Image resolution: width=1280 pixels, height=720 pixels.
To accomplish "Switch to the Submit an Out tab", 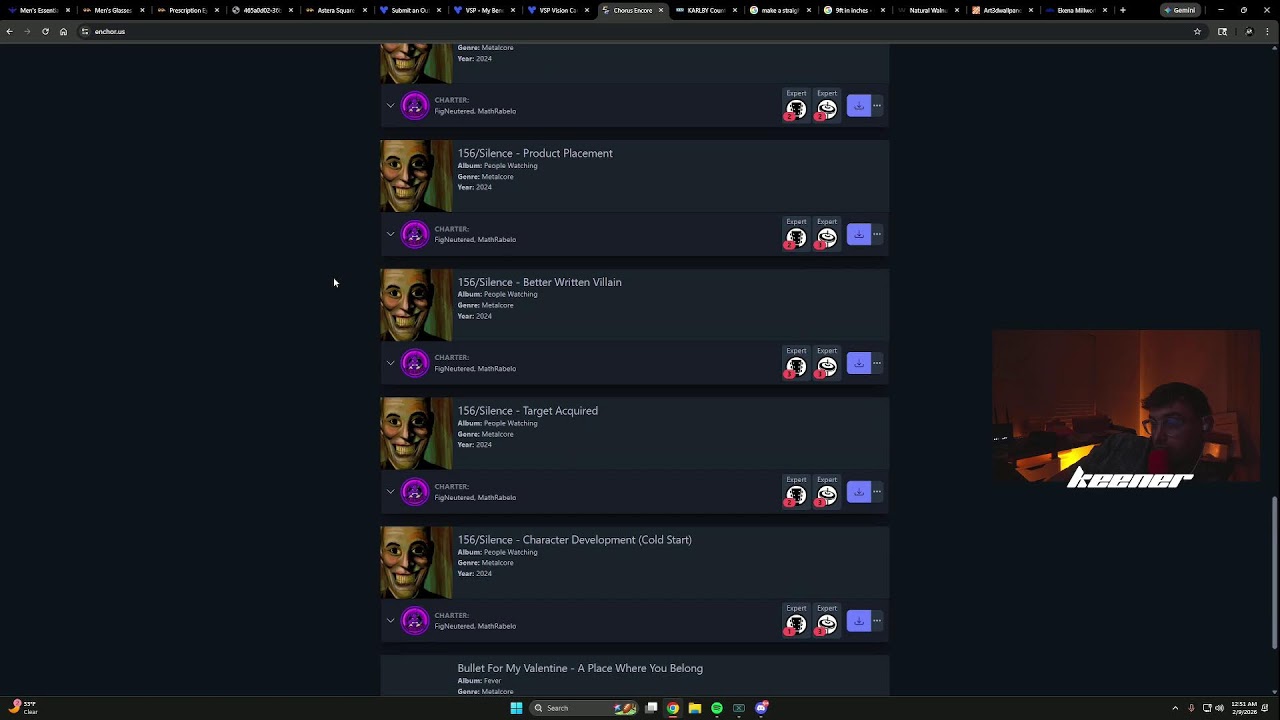I will click(x=409, y=10).
